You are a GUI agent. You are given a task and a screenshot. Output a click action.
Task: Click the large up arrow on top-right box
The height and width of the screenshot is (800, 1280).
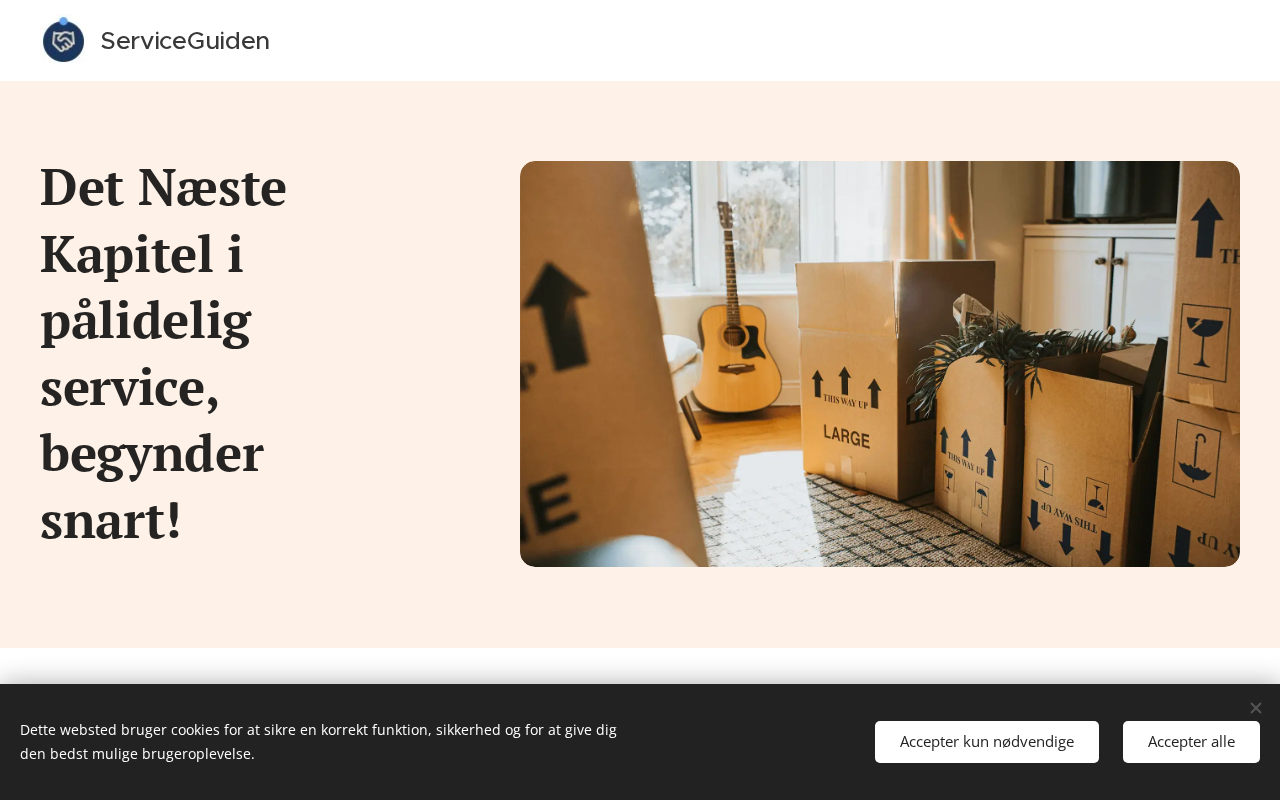(1207, 225)
